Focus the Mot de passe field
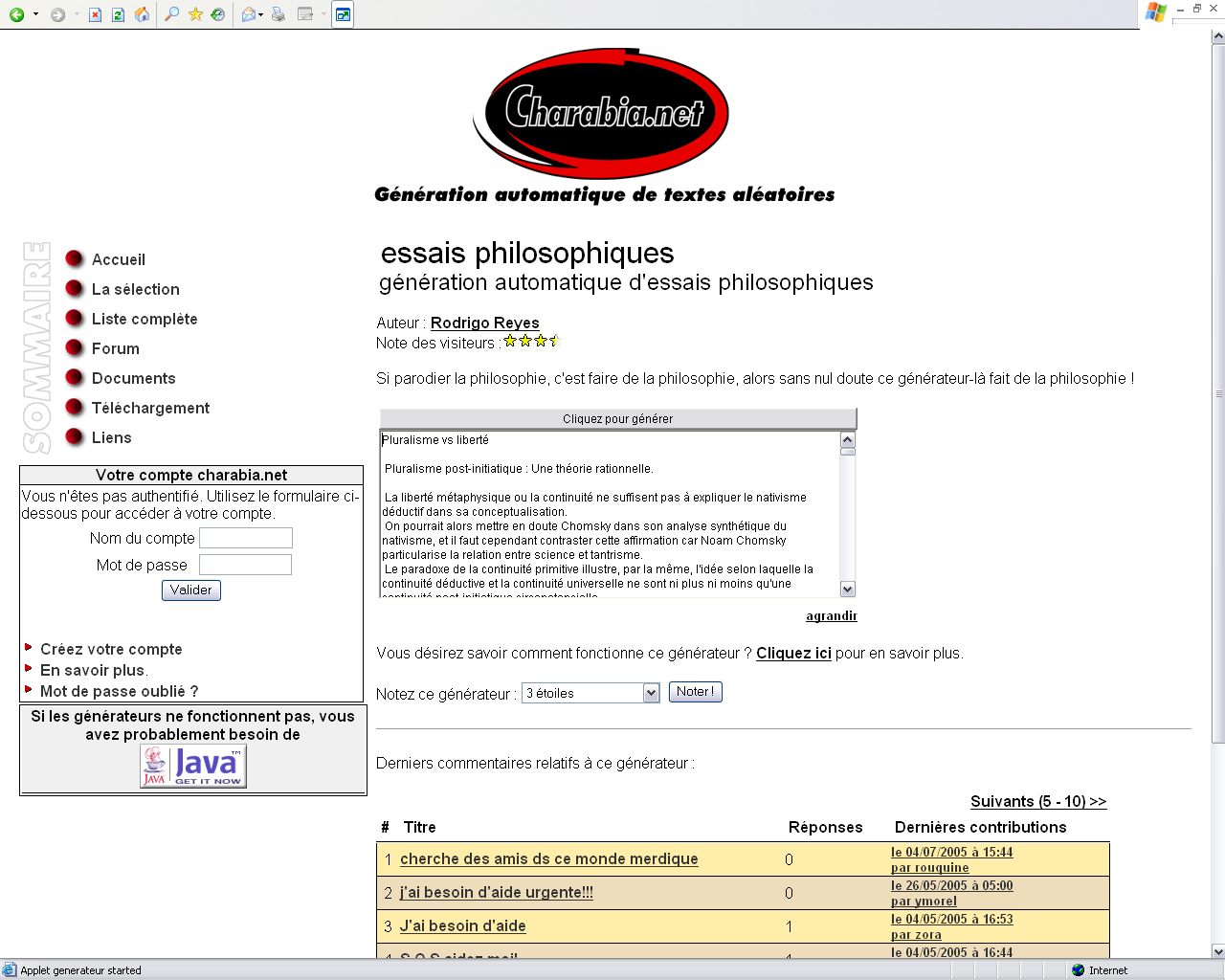Image resolution: width=1225 pixels, height=980 pixels. tap(245, 565)
